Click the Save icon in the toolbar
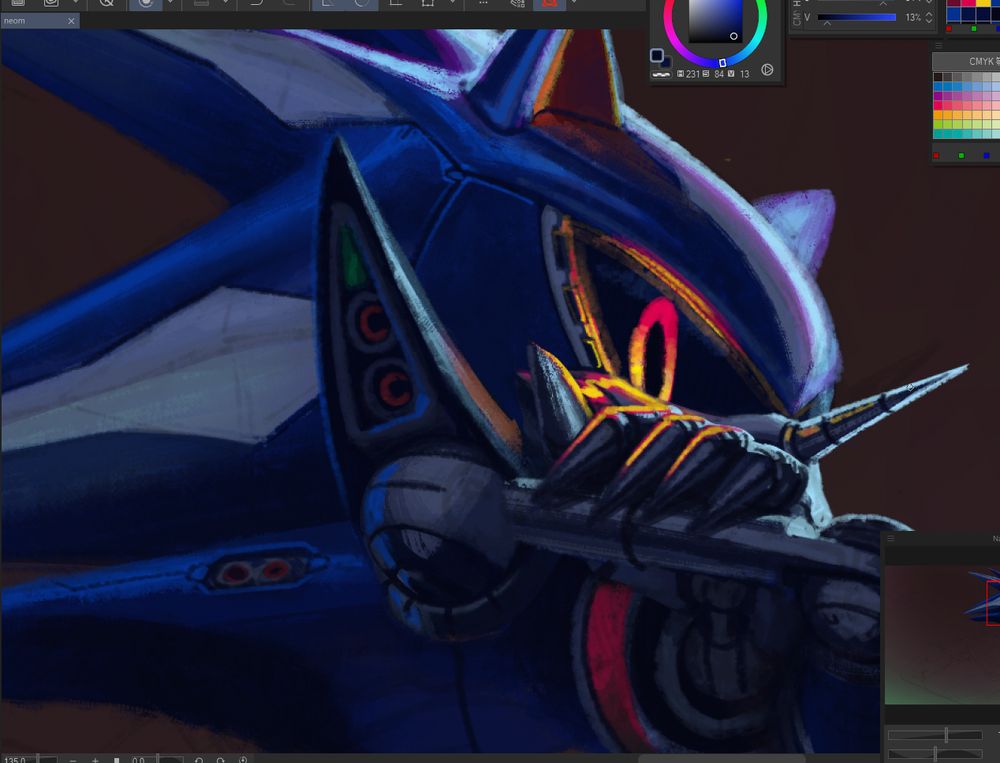This screenshot has width=1000, height=763. coord(16,4)
